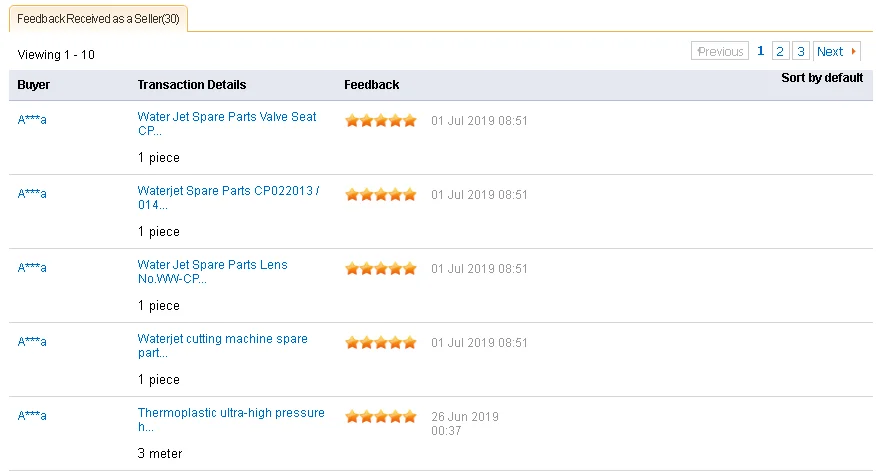The width and height of the screenshot is (876, 471).
Task: Click the Sort by default label
Action: 822,78
